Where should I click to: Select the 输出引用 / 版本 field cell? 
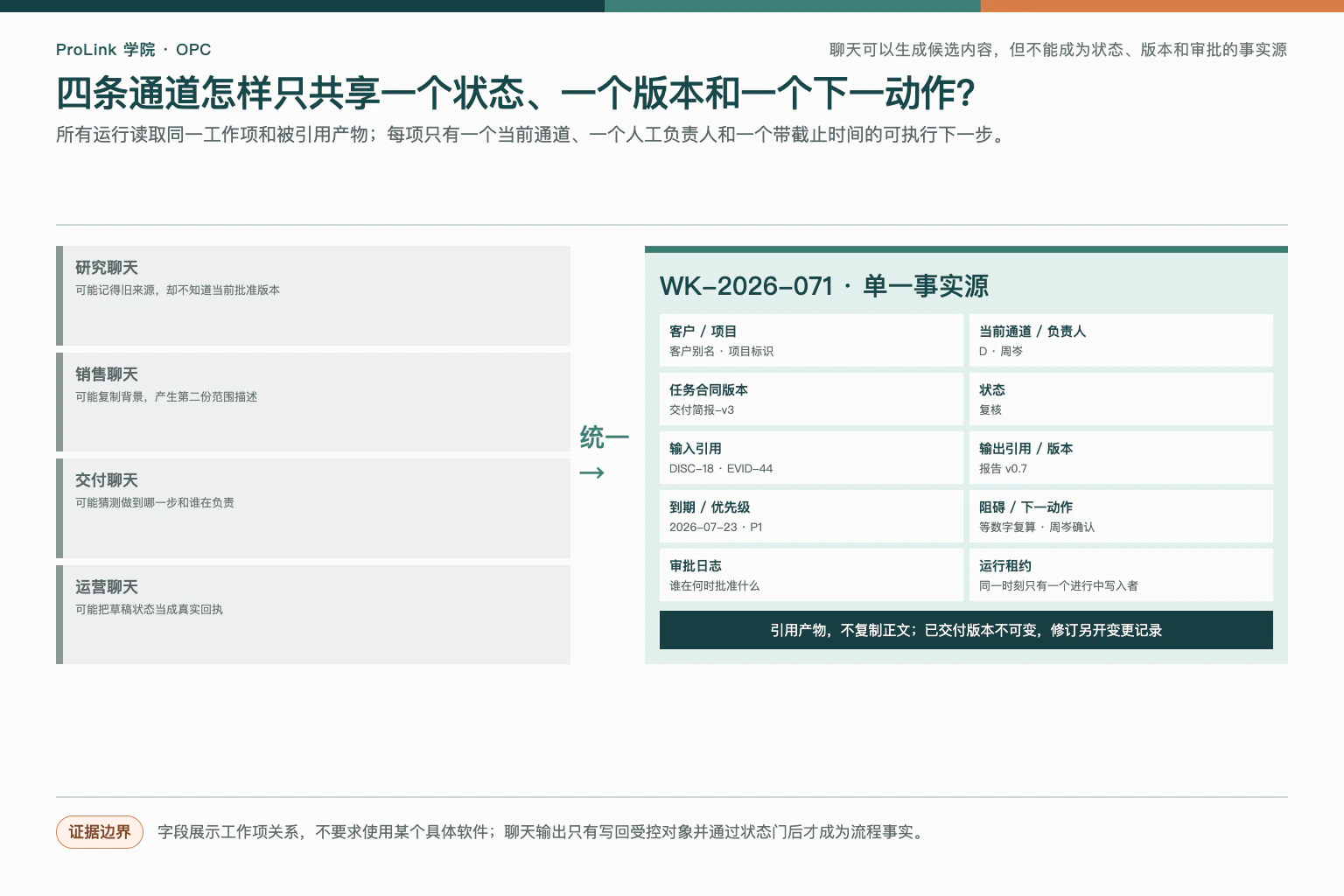click(1121, 458)
